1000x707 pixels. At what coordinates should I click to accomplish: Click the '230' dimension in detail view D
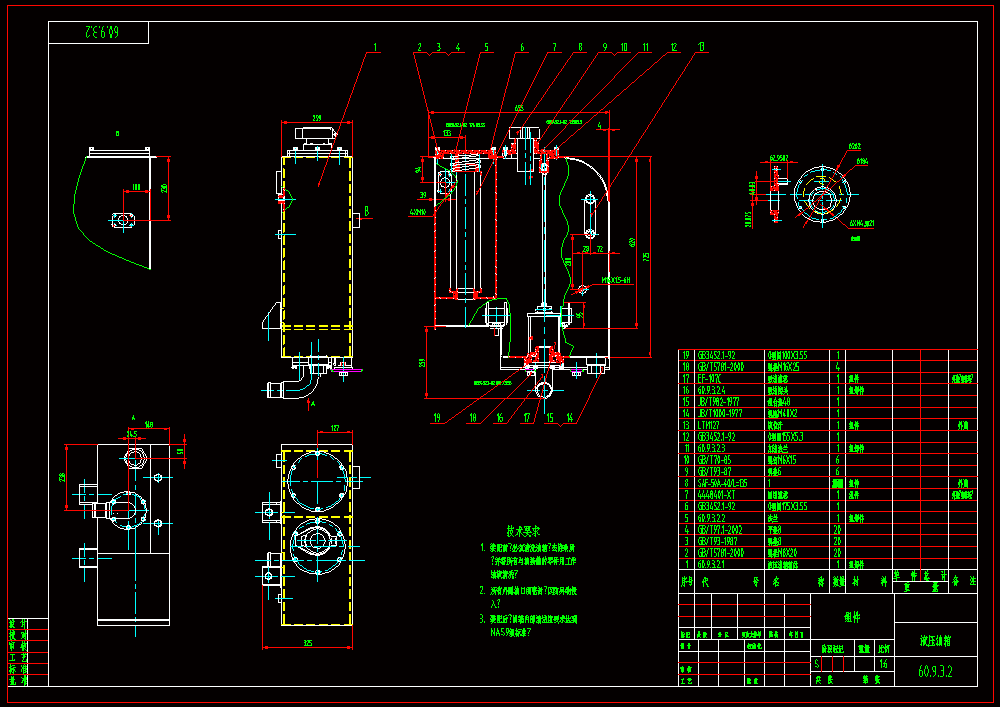[x=164, y=189]
